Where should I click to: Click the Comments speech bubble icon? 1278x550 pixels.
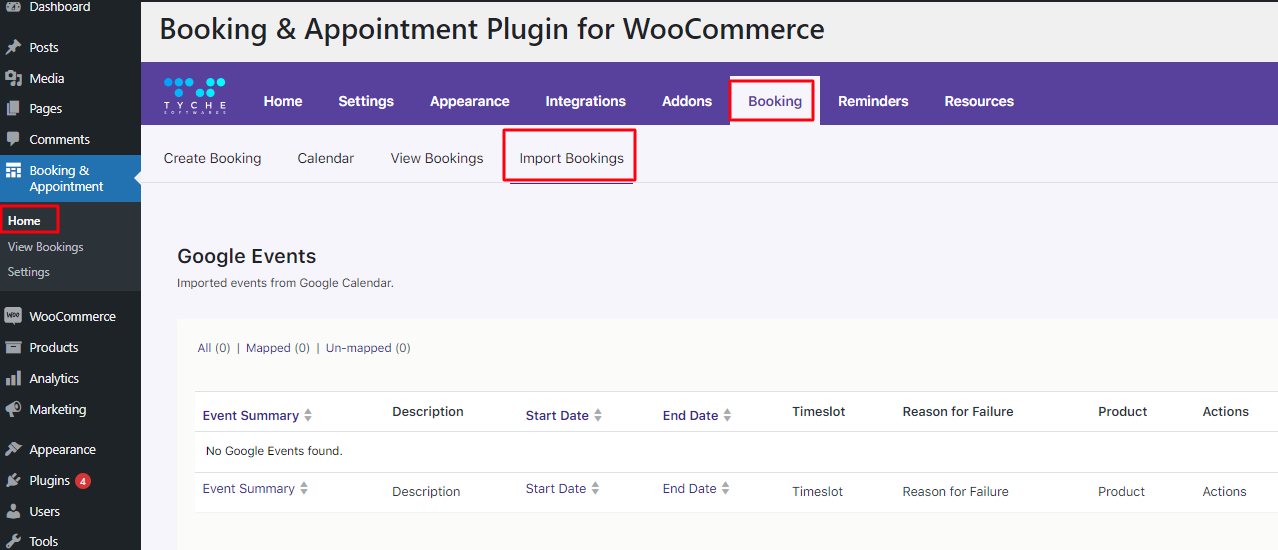click(13, 139)
